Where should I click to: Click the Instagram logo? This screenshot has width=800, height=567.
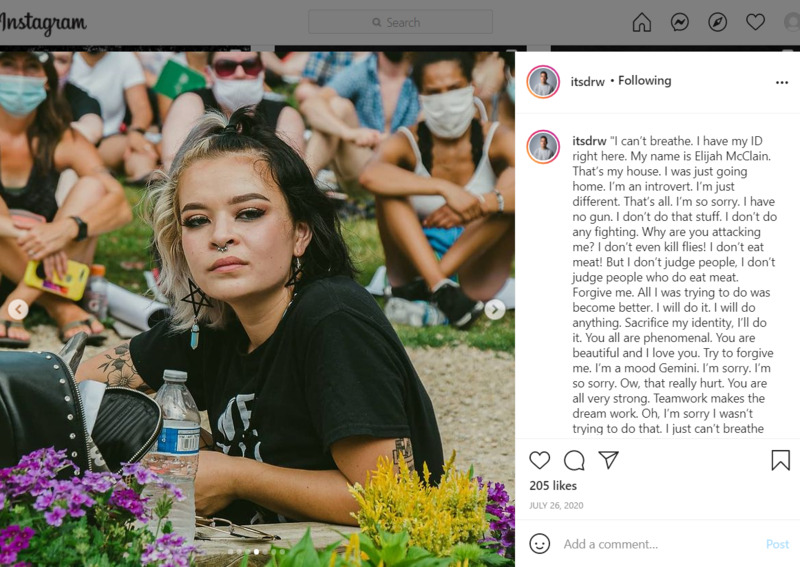tap(43, 23)
